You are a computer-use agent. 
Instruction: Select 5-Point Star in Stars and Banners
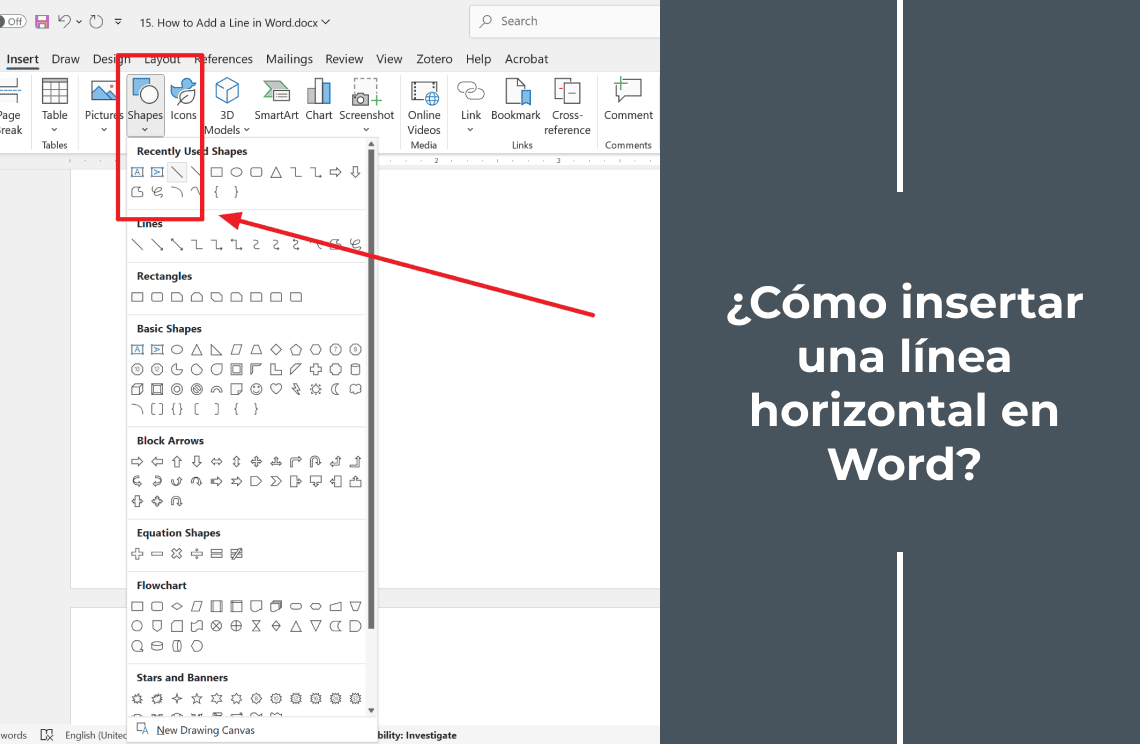tap(197, 699)
